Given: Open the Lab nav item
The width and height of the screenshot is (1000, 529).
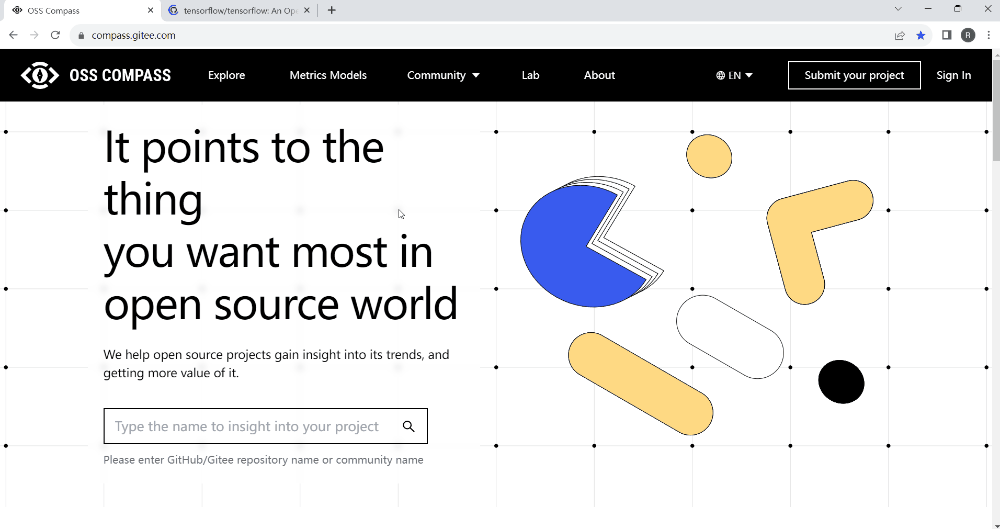Looking at the screenshot, I should tap(531, 75).
